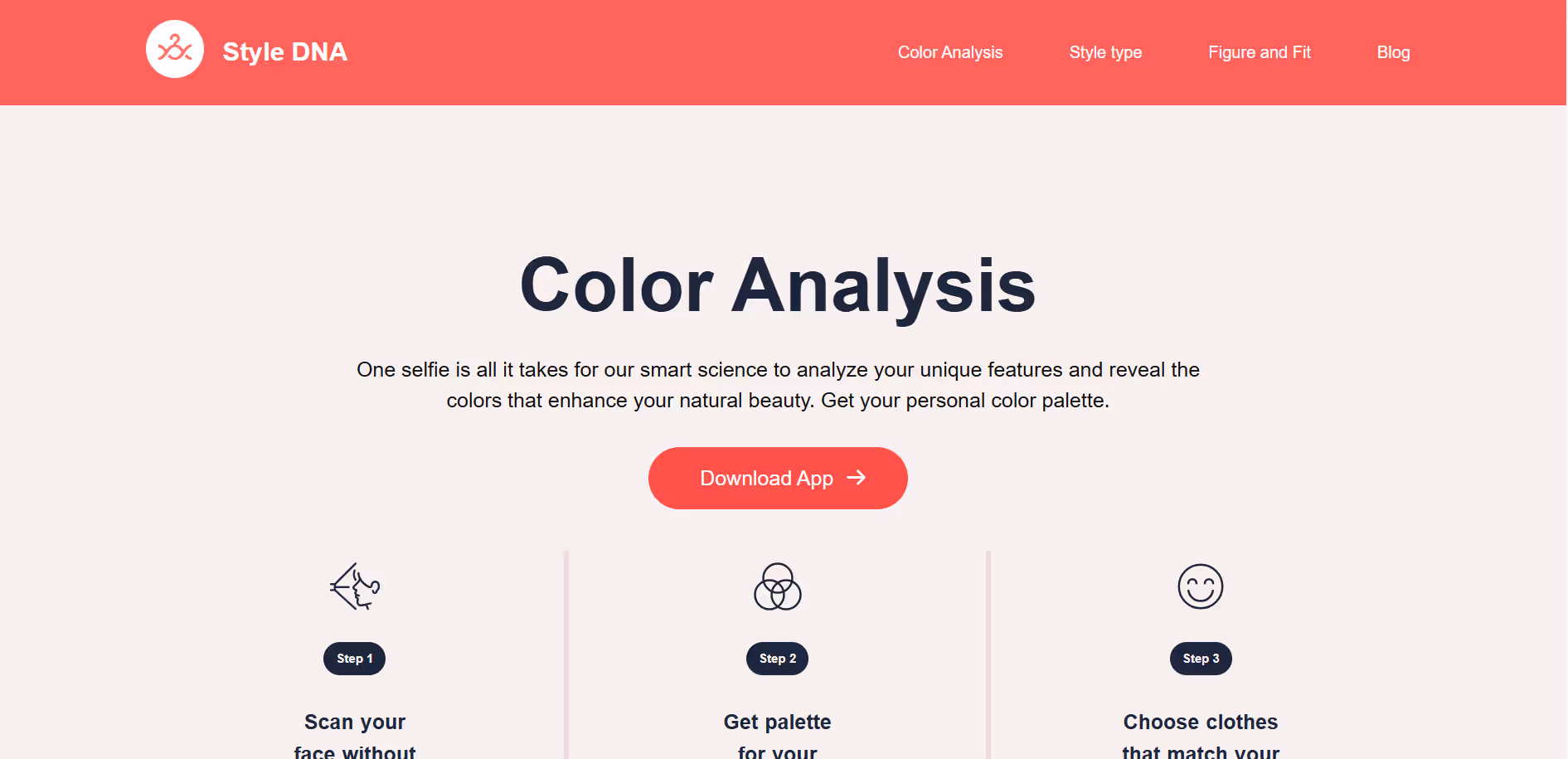Select the Step 3 badge
Screen dimensions: 1568x759
[x=1200, y=659]
